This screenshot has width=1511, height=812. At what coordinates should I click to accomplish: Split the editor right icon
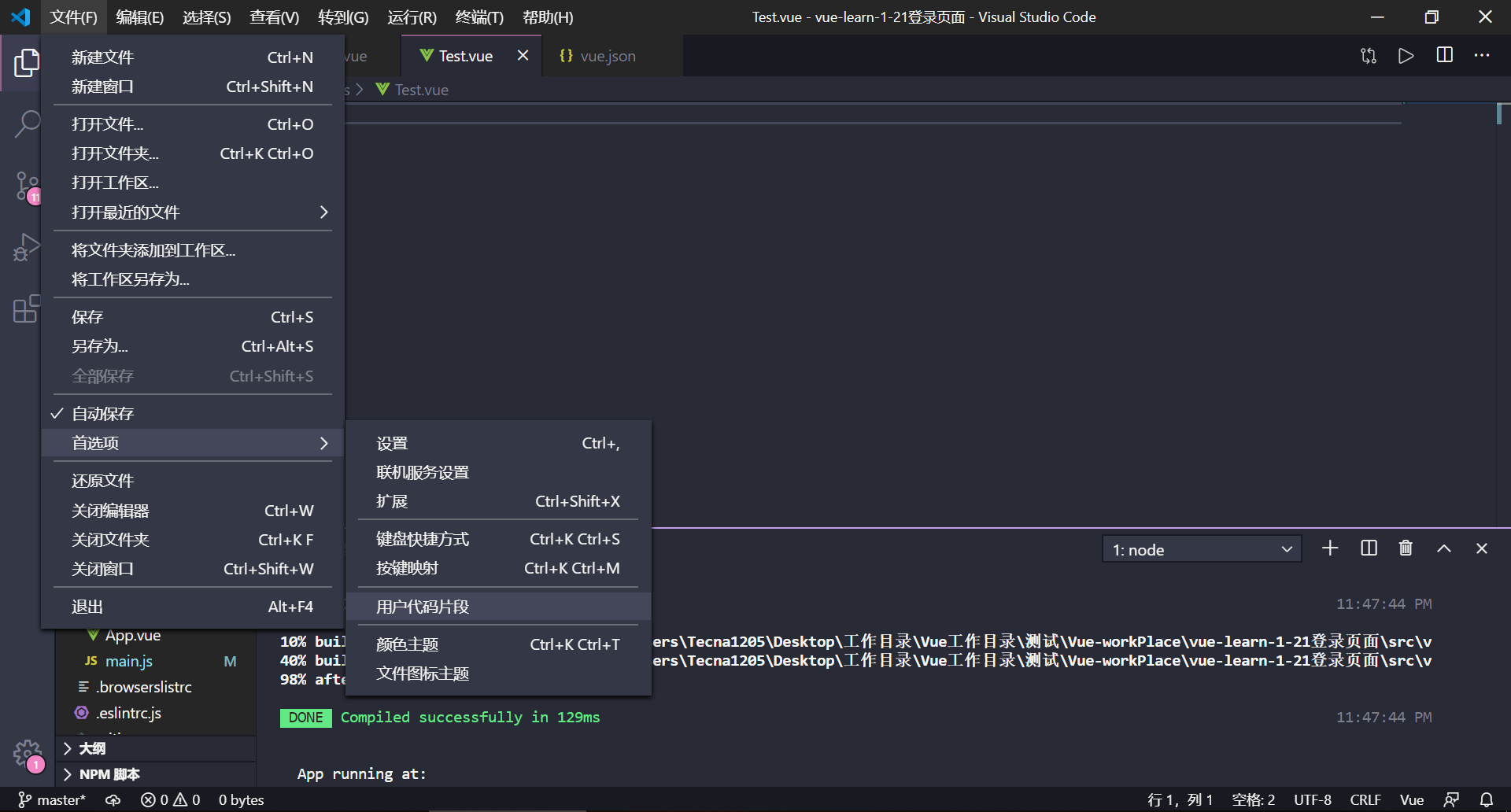click(x=1445, y=55)
